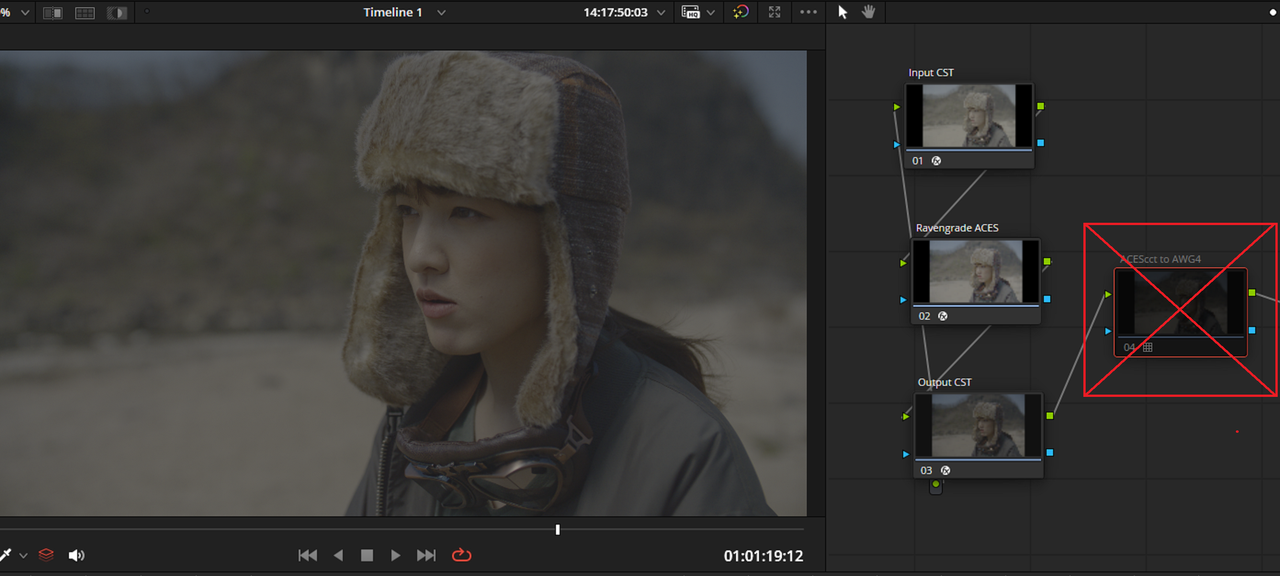The width and height of the screenshot is (1280, 576).
Task: Expand the HQ playback options arrow
Action: (x=711, y=13)
